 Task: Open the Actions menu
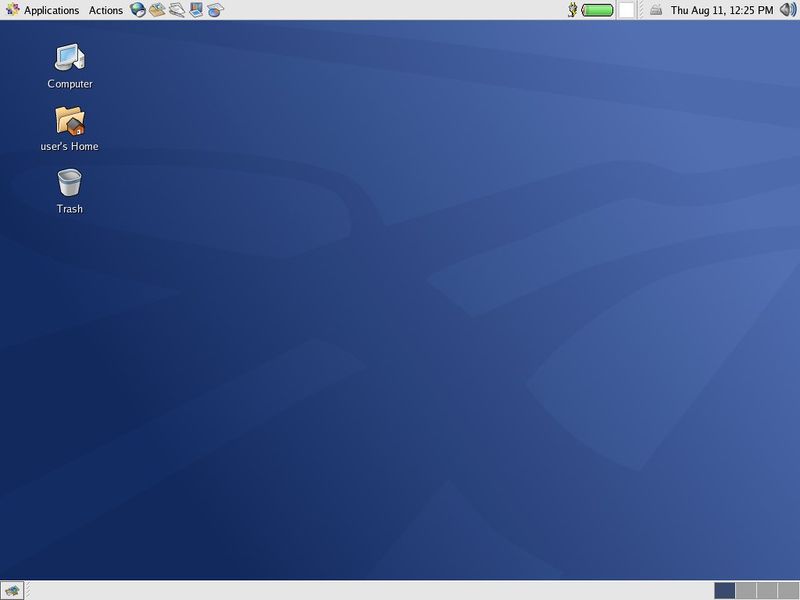point(104,10)
